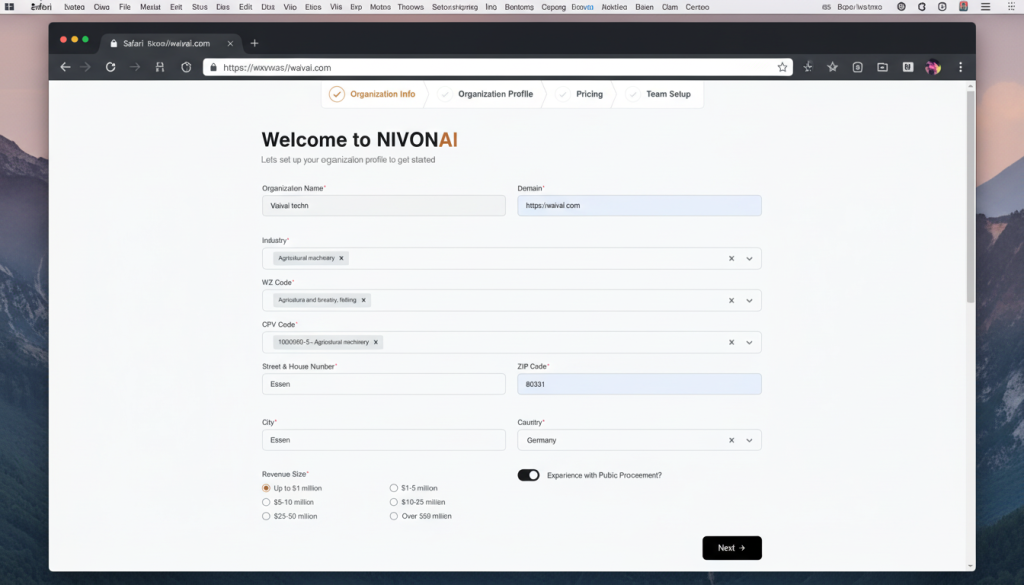The height and width of the screenshot is (585, 1024).
Task: Bookmark page using star in address bar
Action: (782, 67)
